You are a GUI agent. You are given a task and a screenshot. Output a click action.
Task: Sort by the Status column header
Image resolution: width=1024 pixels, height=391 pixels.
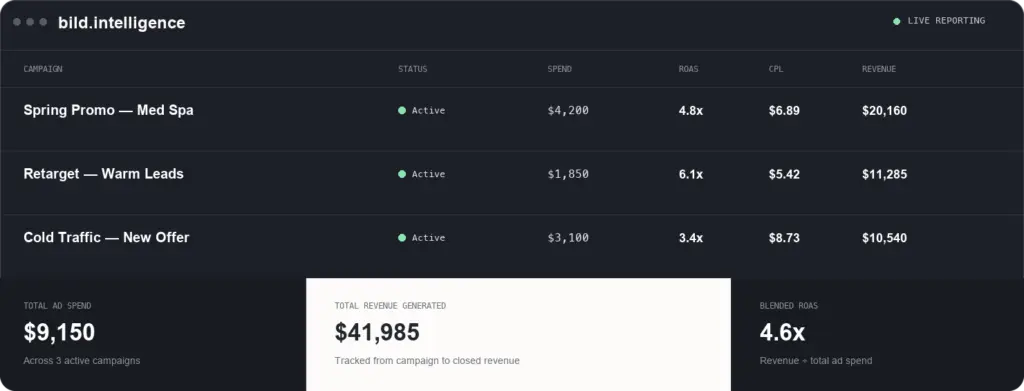(413, 69)
